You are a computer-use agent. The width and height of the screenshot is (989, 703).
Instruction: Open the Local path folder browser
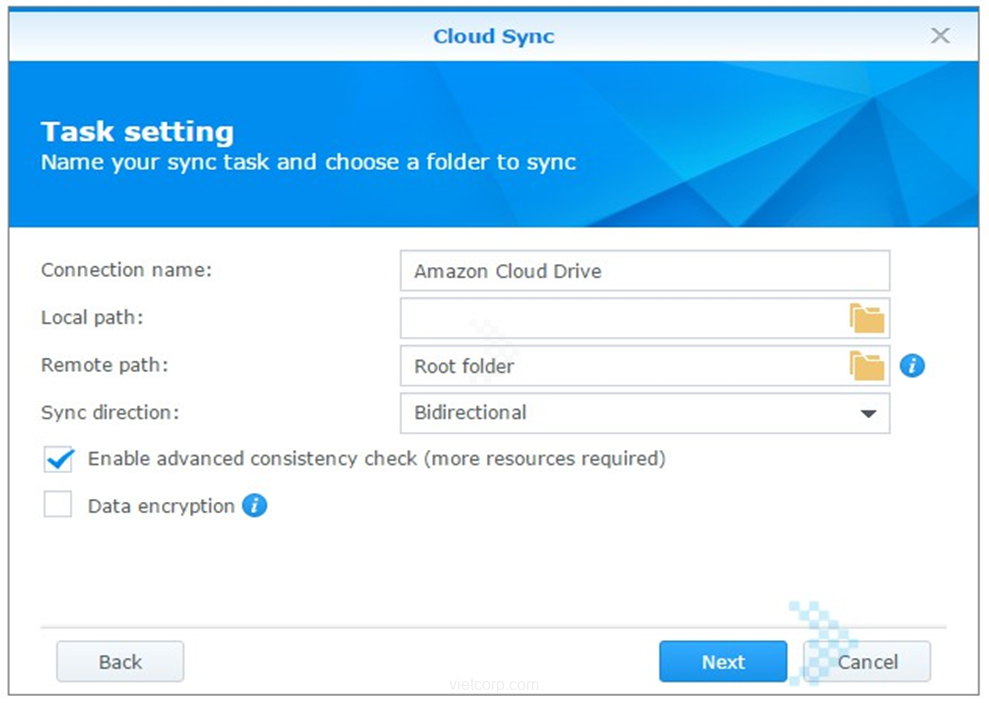866,319
